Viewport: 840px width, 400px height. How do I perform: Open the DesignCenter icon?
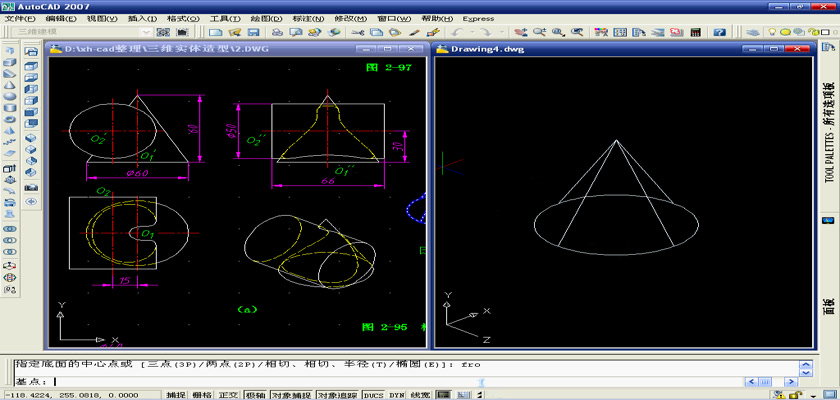[x=620, y=32]
